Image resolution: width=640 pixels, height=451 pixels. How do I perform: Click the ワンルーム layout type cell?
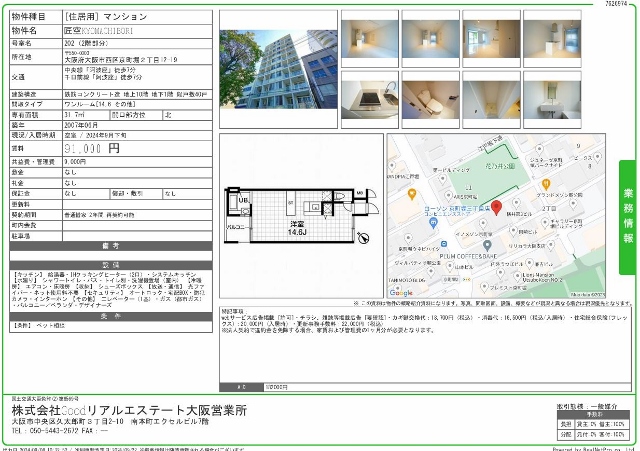[x=137, y=104]
